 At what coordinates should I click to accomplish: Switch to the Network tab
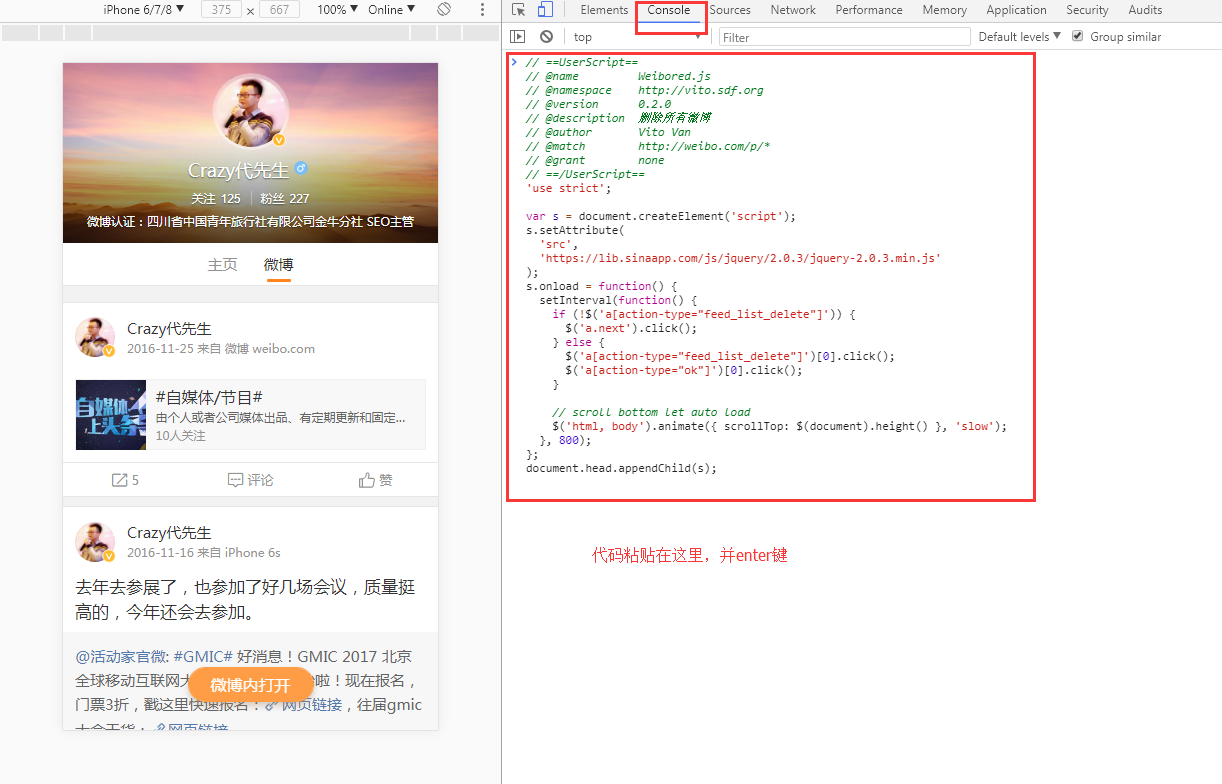(x=793, y=10)
